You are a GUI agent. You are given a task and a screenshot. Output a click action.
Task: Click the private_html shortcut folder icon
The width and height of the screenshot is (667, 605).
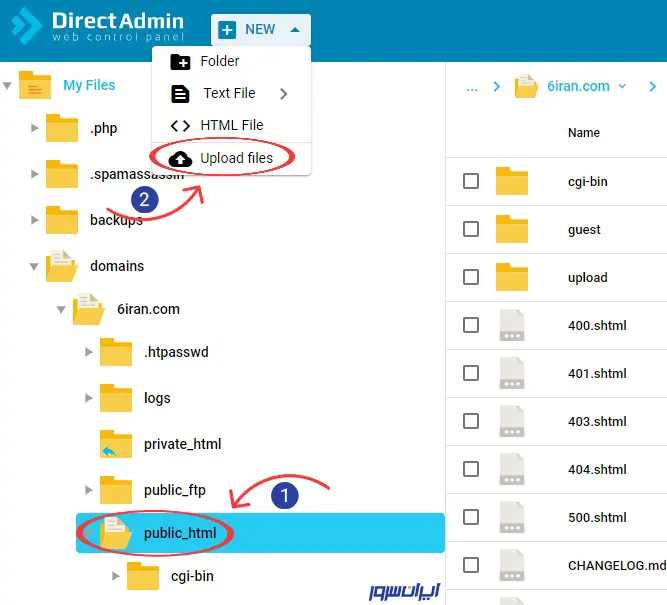pos(116,444)
